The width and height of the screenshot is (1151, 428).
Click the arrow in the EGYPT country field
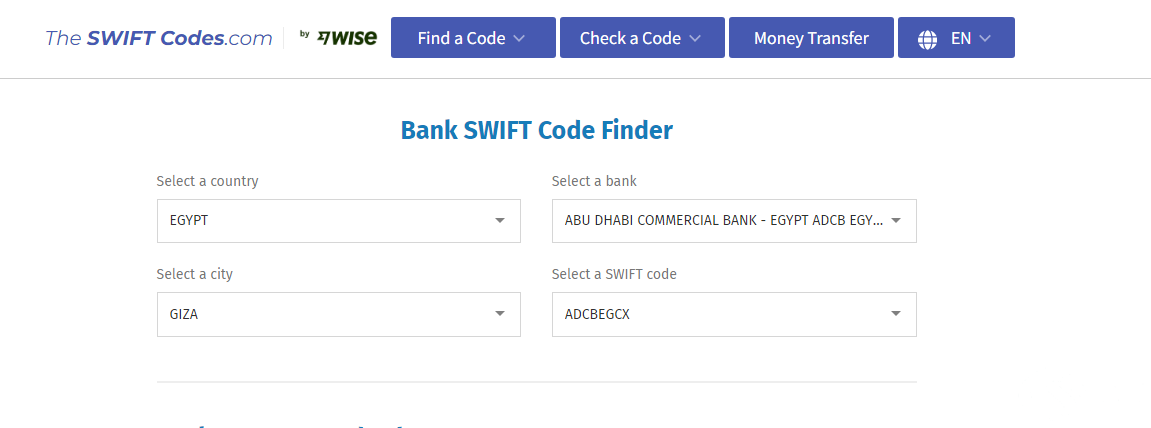pyautogui.click(x=500, y=220)
